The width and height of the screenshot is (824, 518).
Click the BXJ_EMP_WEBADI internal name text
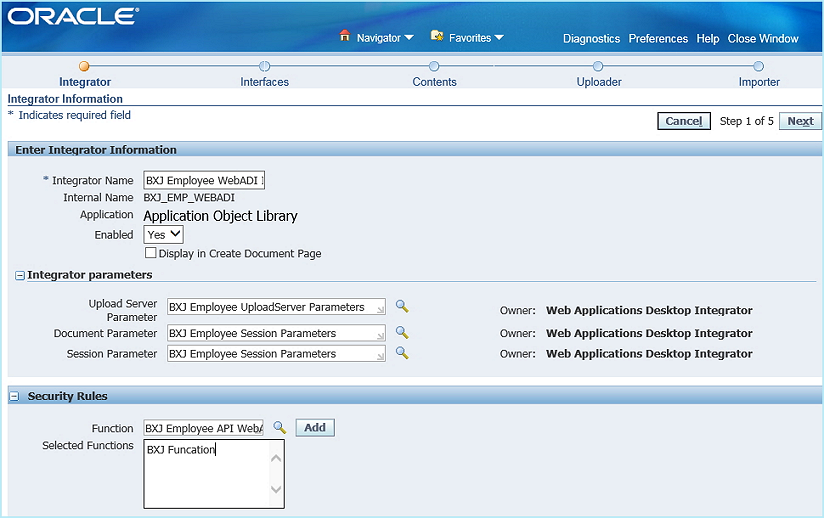coord(189,198)
